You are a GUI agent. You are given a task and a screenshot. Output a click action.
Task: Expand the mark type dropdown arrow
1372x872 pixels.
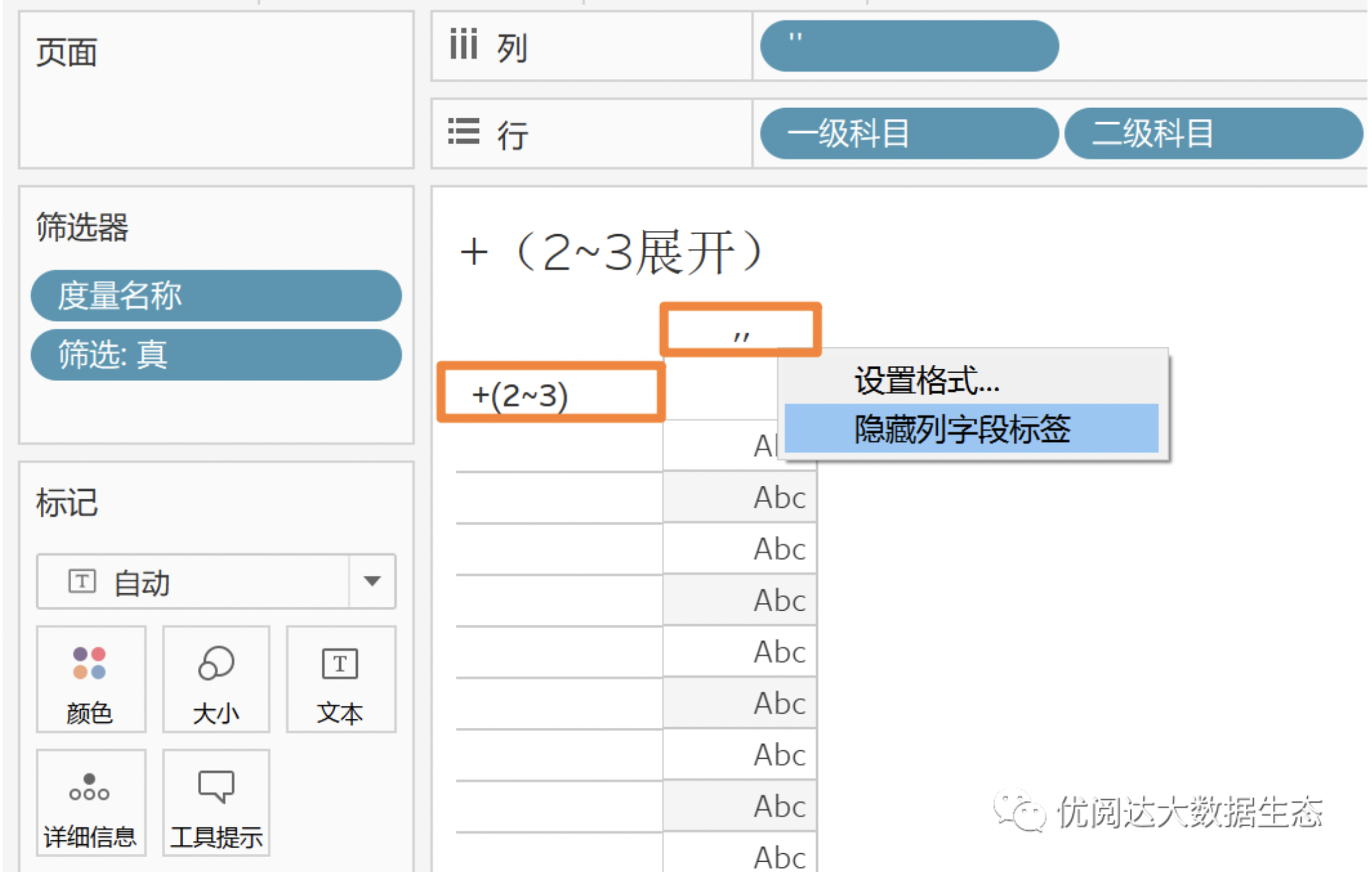371,581
